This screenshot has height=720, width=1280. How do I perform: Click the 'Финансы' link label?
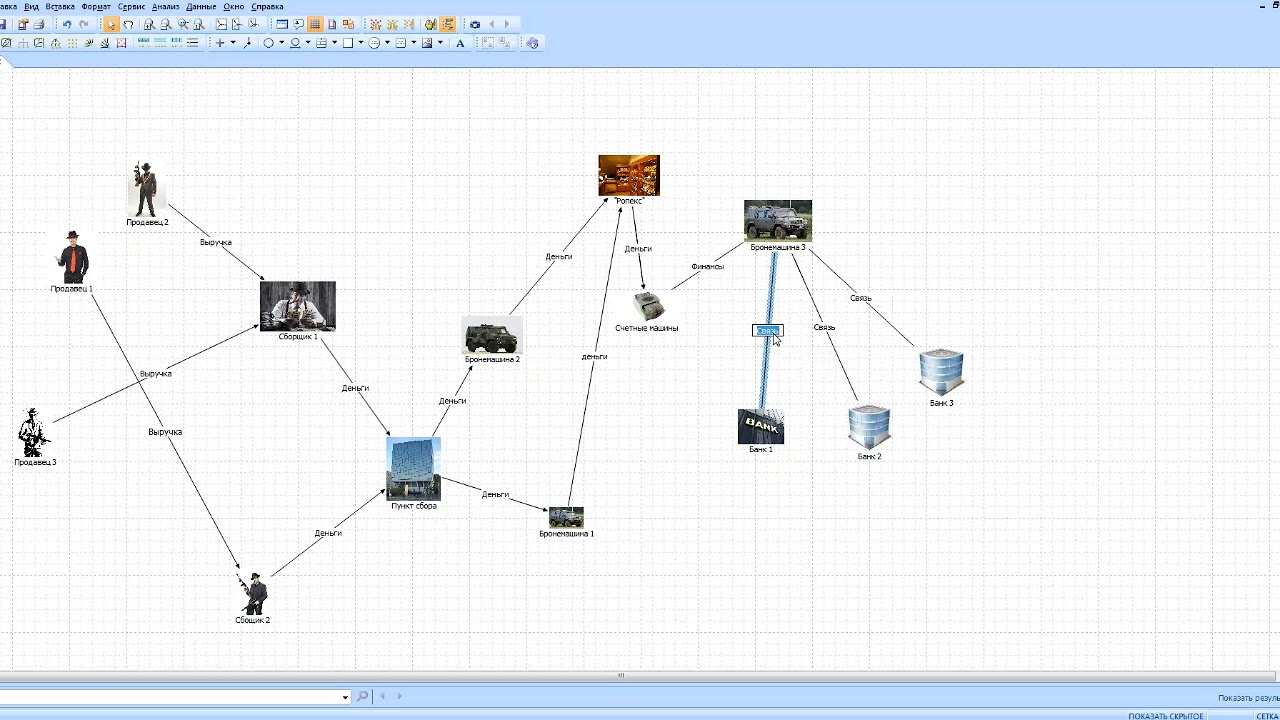click(707, 267)
